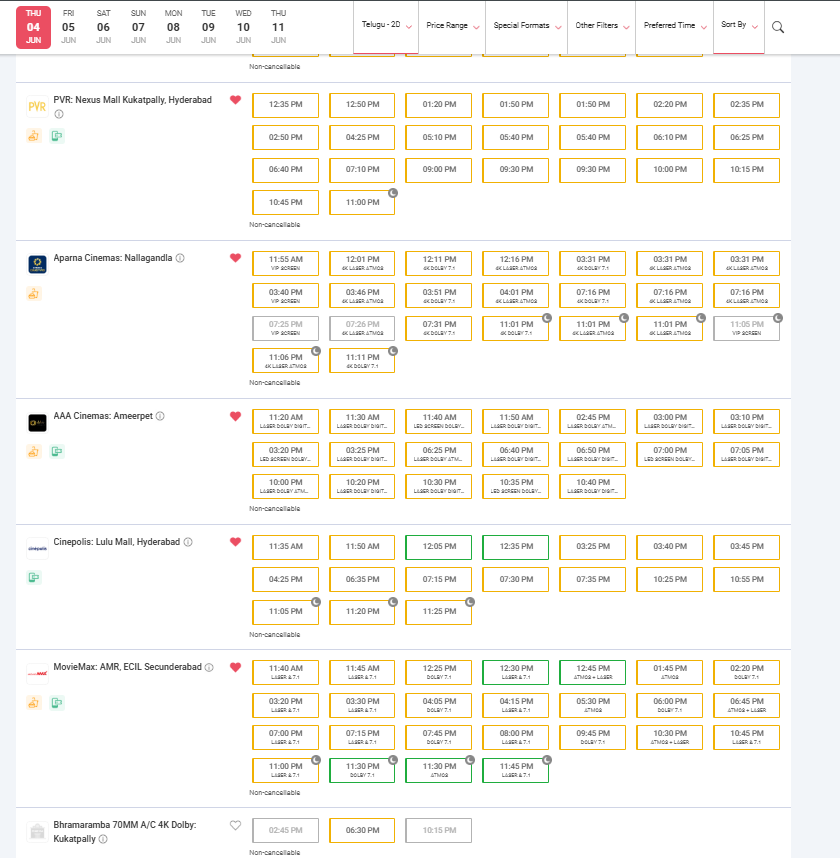Image resolution: width=840 pixels, height=858 pixels.
Task: Click the Cinepolis logo
Action: pos(37,548)
